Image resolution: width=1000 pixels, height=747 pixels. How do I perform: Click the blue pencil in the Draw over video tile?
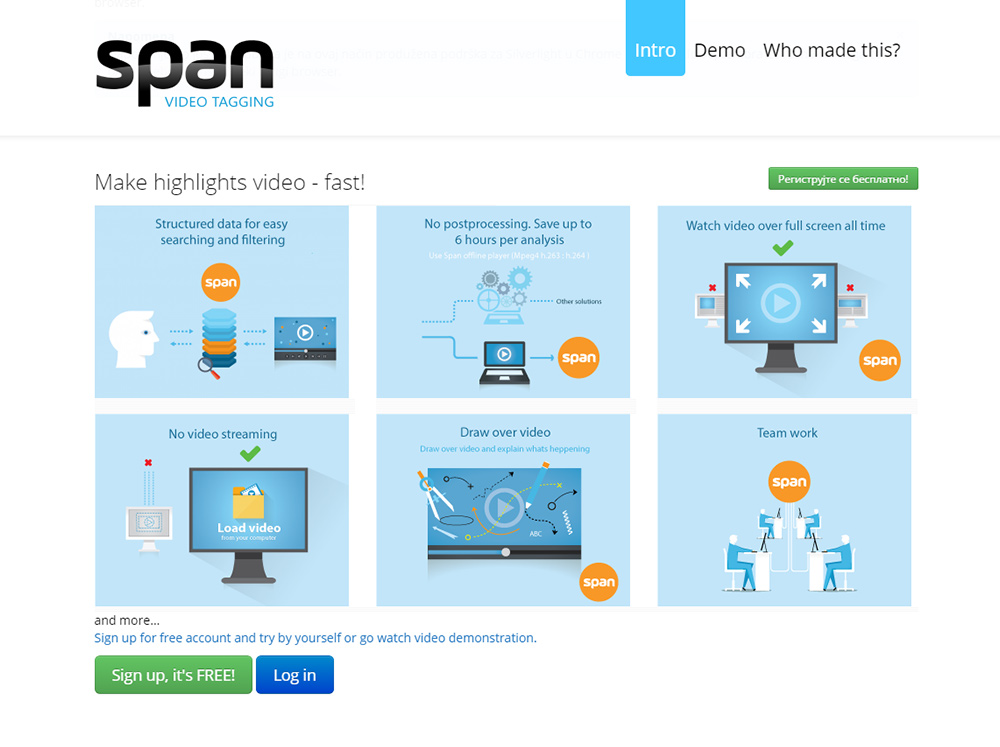pyautogui.click(x=538, y=485)
